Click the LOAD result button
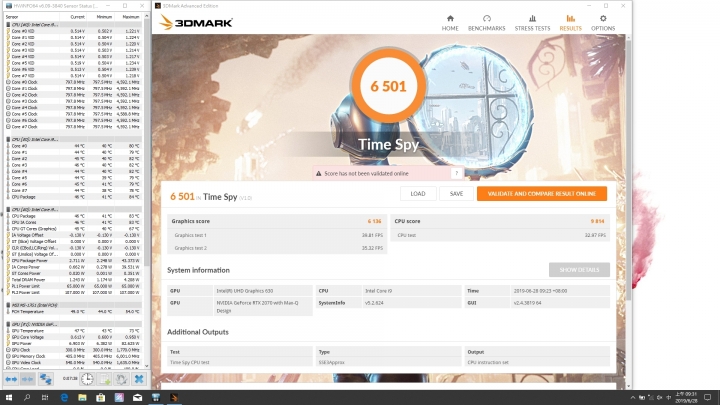Image resolution: width=720 pixels, height=405 pixels. point(418,194)
